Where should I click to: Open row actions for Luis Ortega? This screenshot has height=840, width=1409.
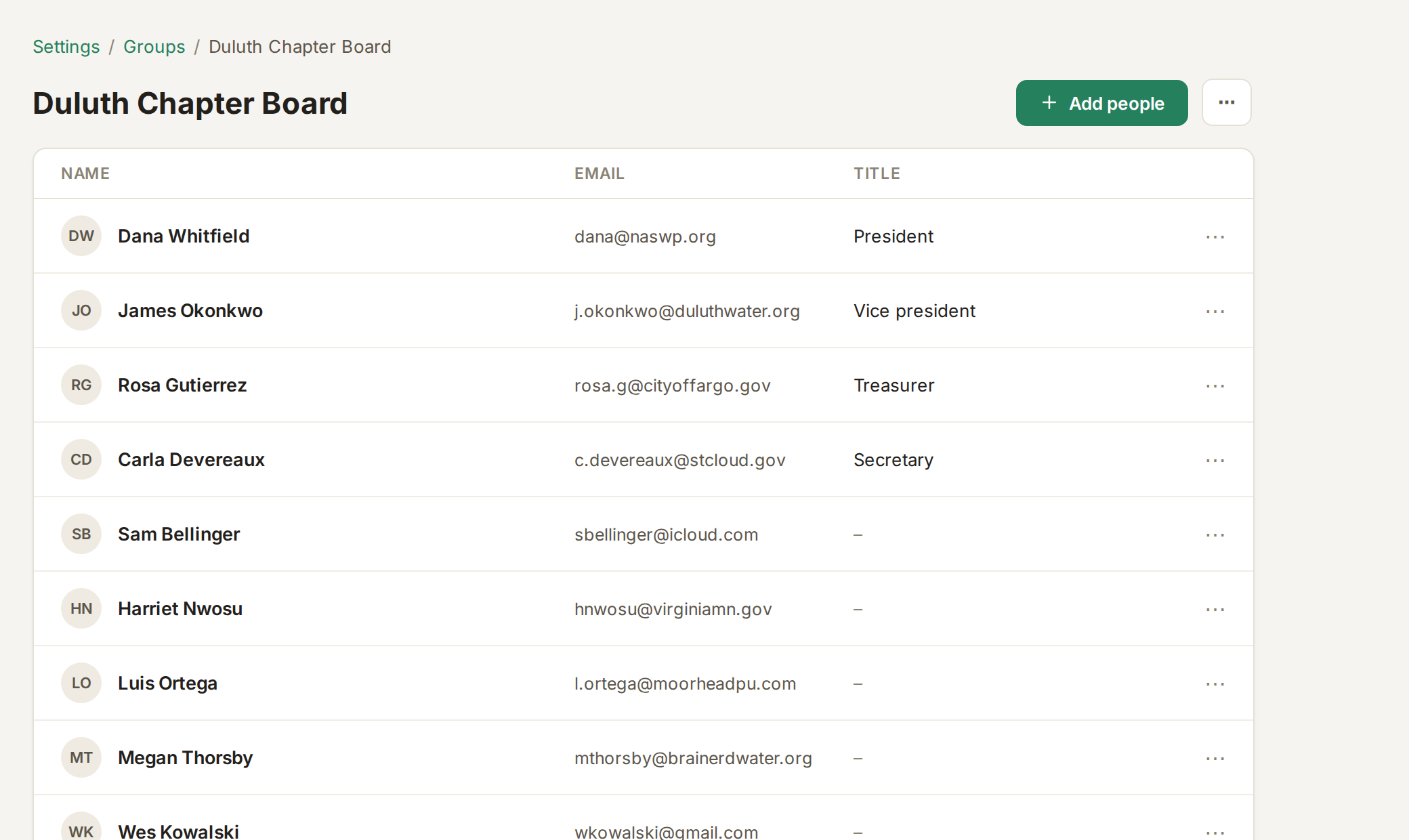(x=1215, y=684)
